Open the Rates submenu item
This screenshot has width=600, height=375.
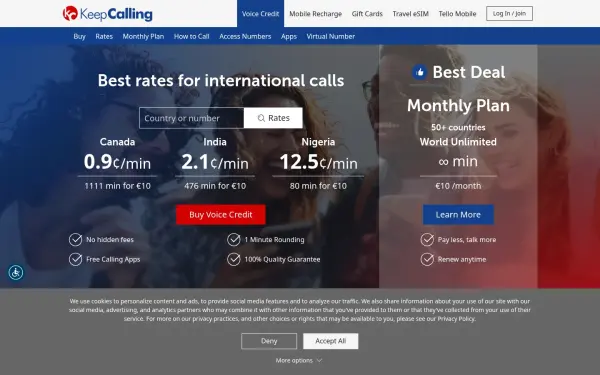click(104, 36)
